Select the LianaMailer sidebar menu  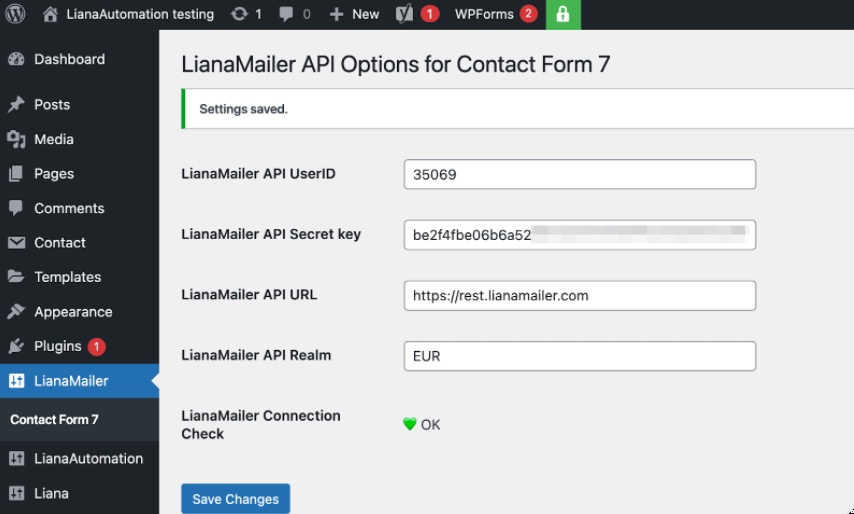click(71, 381)
